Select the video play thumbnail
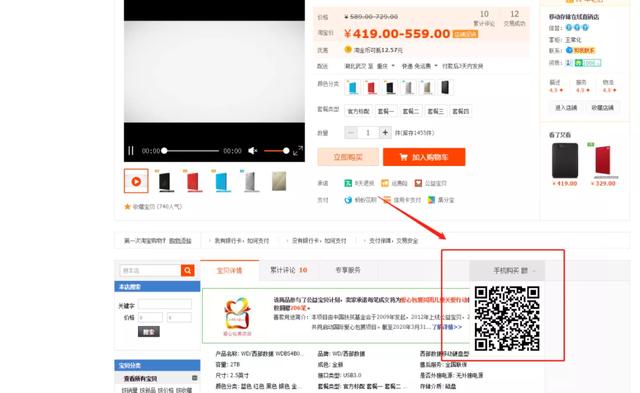This screenshot has height=393, width=640. (x=136, y=181)
